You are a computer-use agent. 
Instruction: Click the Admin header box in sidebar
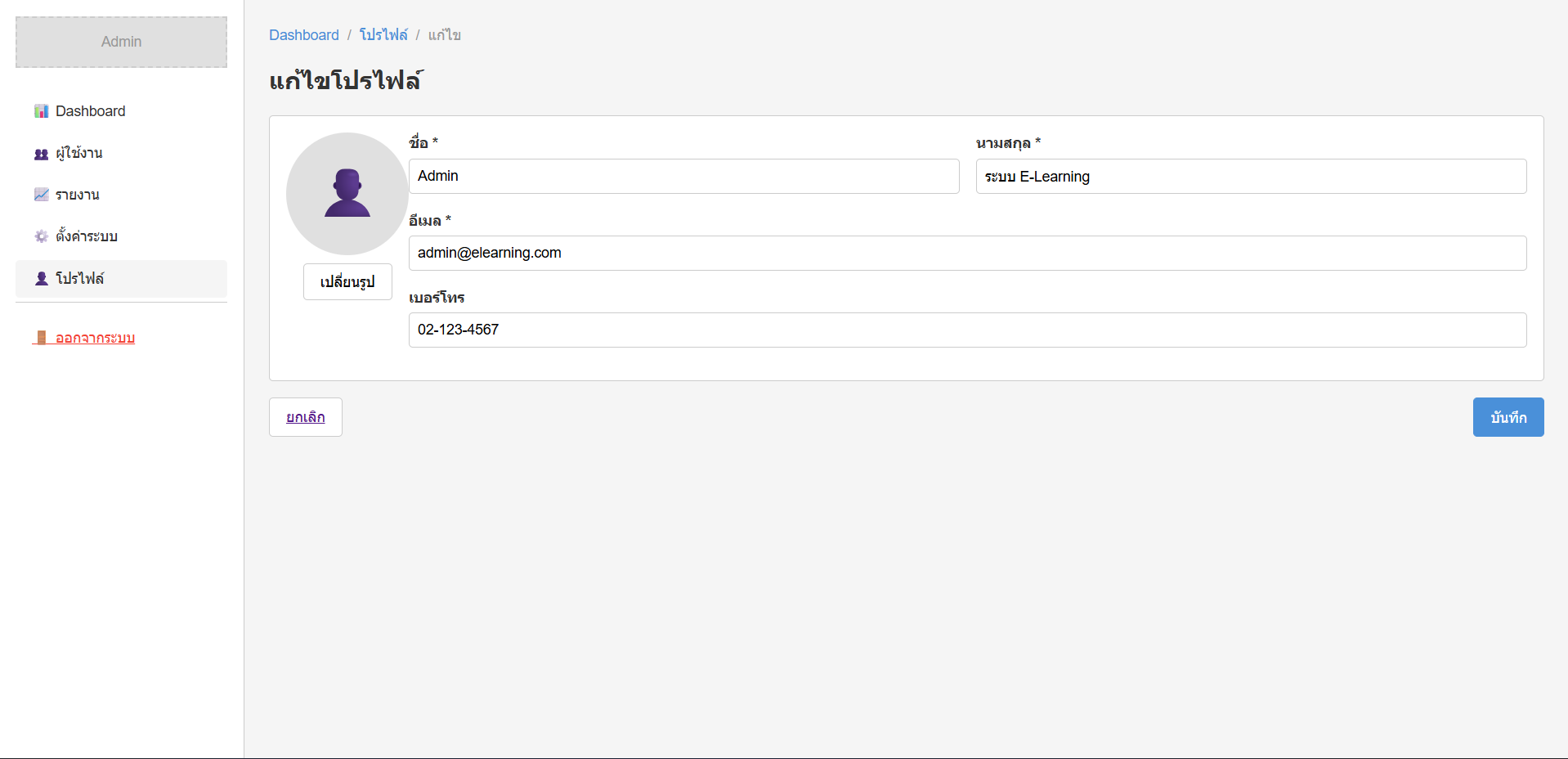(121, 42)
